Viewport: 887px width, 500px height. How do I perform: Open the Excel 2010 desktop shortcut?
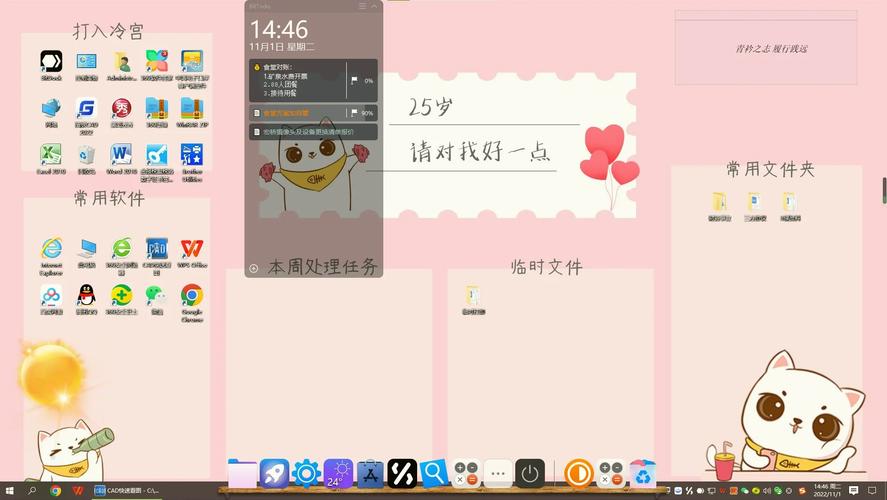51,155
